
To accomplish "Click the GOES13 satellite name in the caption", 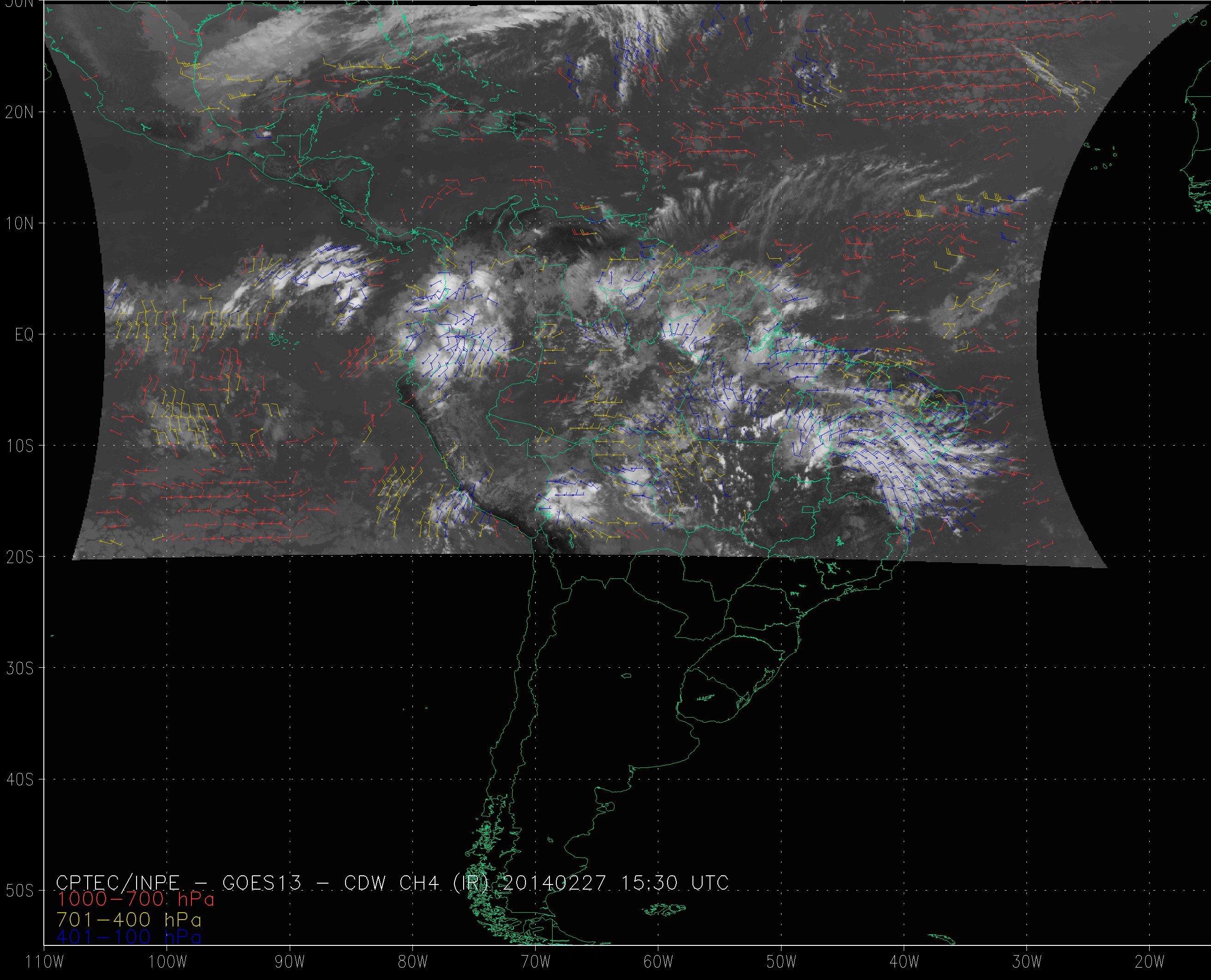I will click(x=262, y=883).
